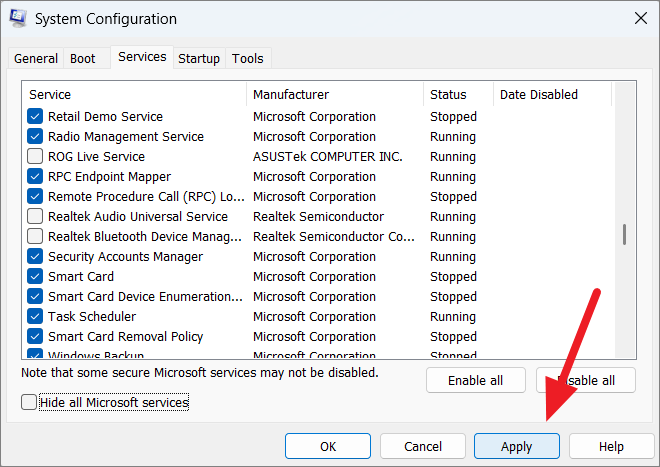The image size is (660, 467).
Task: Switch to the Startup tab
Action: coord(198,59)
